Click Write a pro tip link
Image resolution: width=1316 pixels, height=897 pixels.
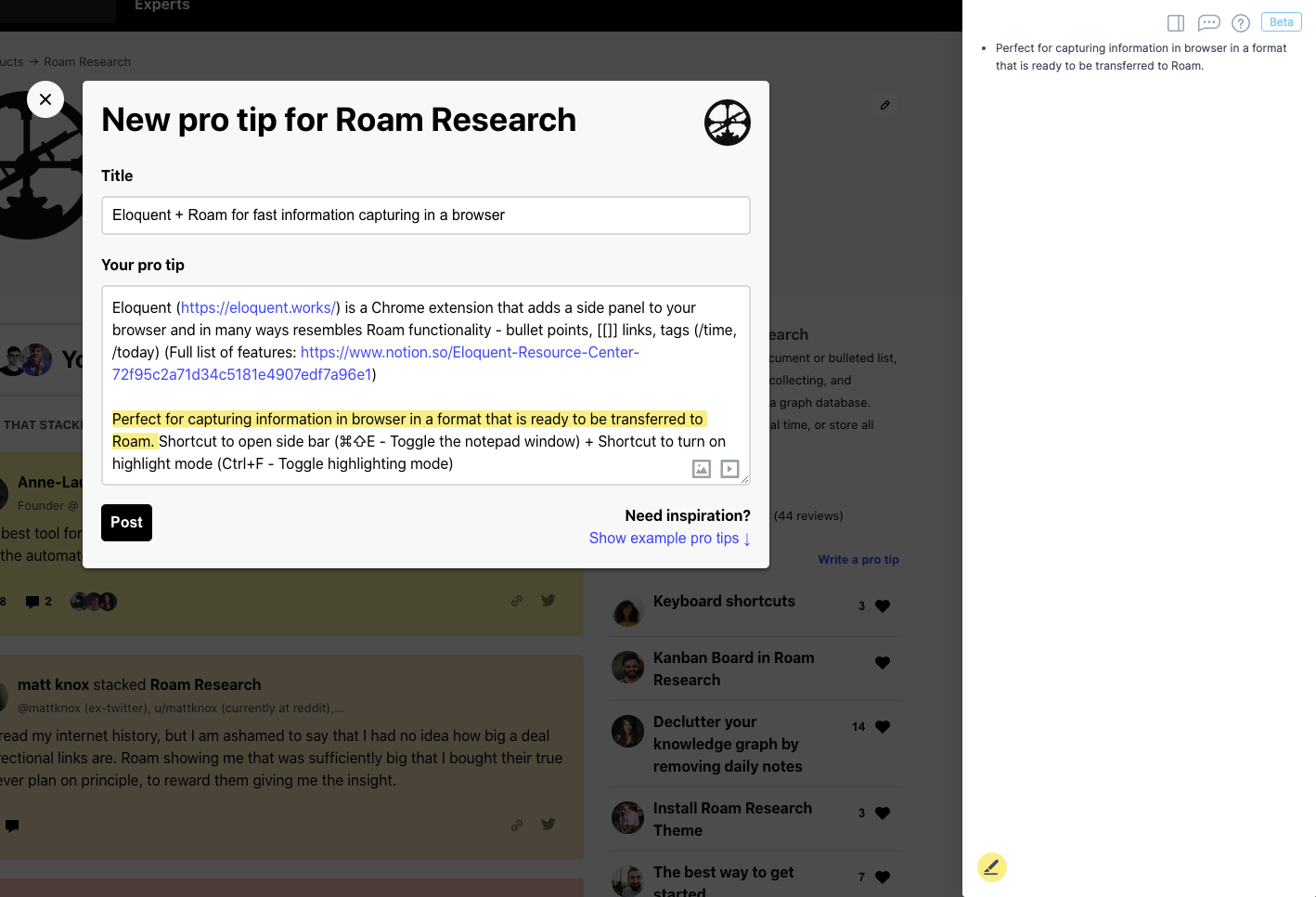(x=858, y=560)
